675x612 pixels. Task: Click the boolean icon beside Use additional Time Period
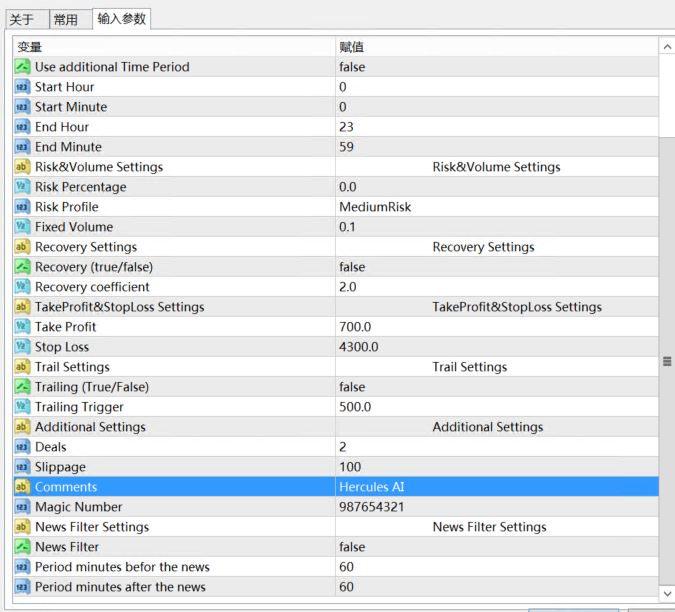pos(22,67)
